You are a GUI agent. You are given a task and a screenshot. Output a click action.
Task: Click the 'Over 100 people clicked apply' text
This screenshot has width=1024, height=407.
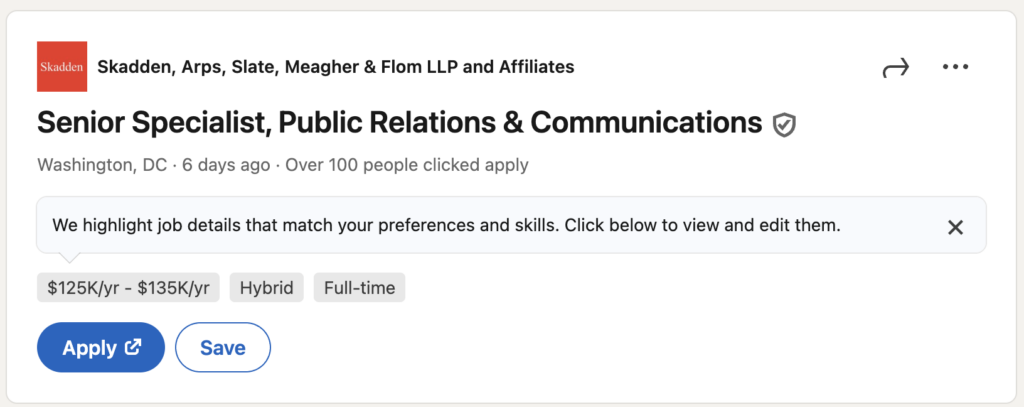[x=407, y=165]
